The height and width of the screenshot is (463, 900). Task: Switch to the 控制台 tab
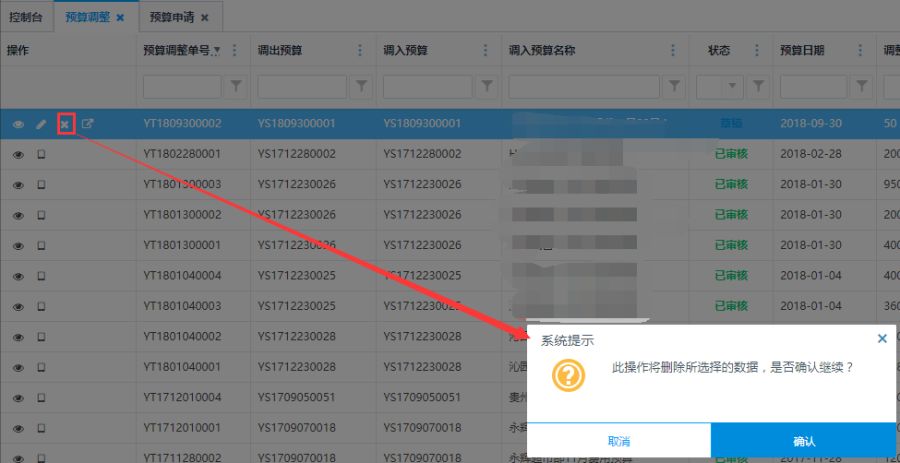click(x=27, y=17)
